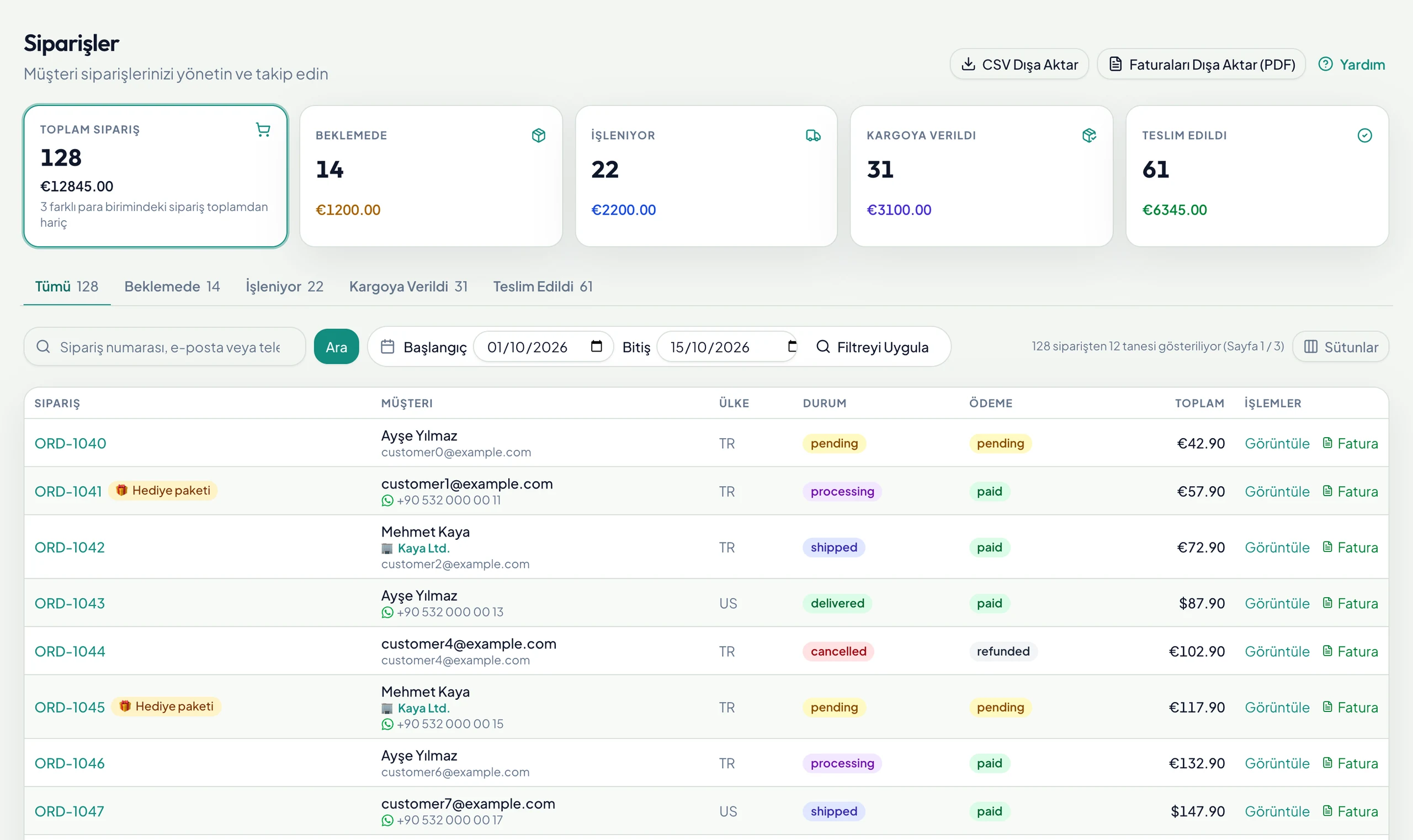This screenshot has width=1413, height=840.
Task: Click the Bitiş date field 15/10/2026
Action: (x=727, y=347)
